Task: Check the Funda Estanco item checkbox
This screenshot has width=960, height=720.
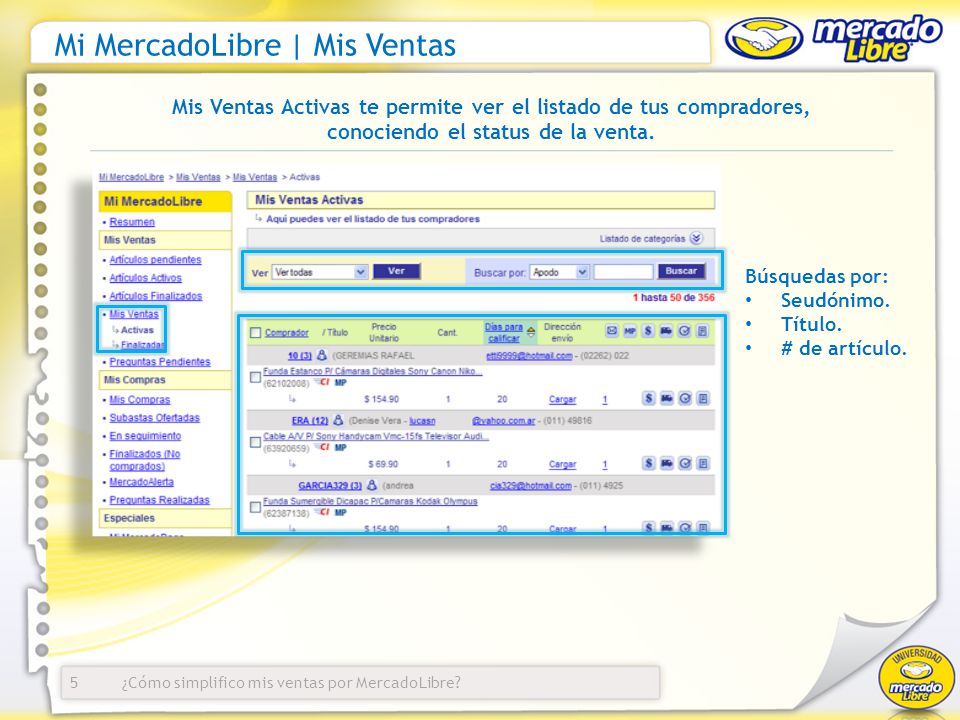Action: 255,377
